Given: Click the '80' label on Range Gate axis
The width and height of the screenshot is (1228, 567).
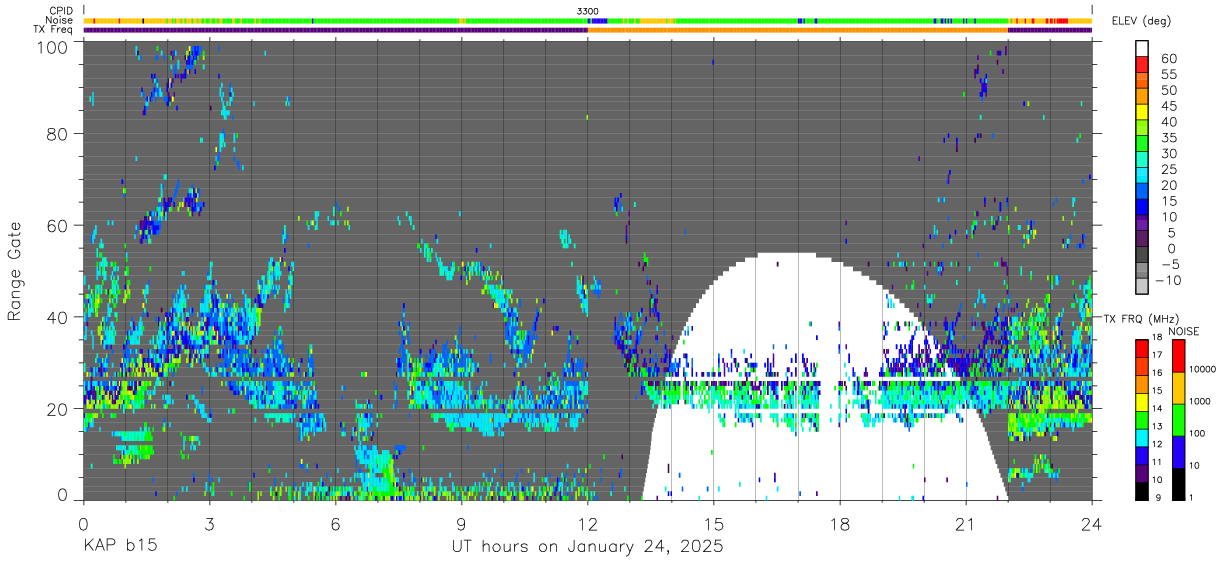Looking at the screenshot, I should (57, 134).
